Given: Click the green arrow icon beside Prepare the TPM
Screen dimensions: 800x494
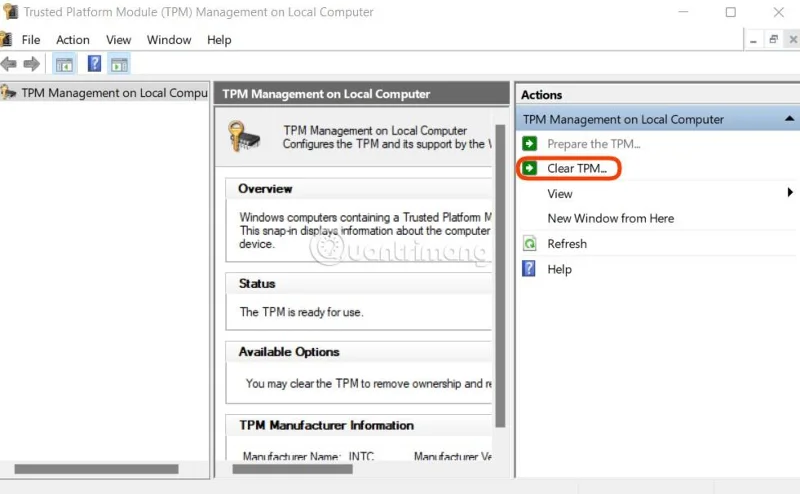Looking at the screenshot, I should point(530,143).
